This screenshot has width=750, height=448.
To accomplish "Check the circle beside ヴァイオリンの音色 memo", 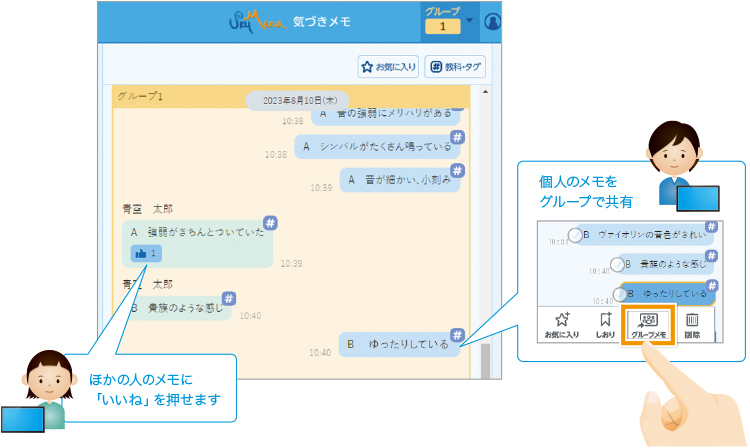I will [575, 235].
